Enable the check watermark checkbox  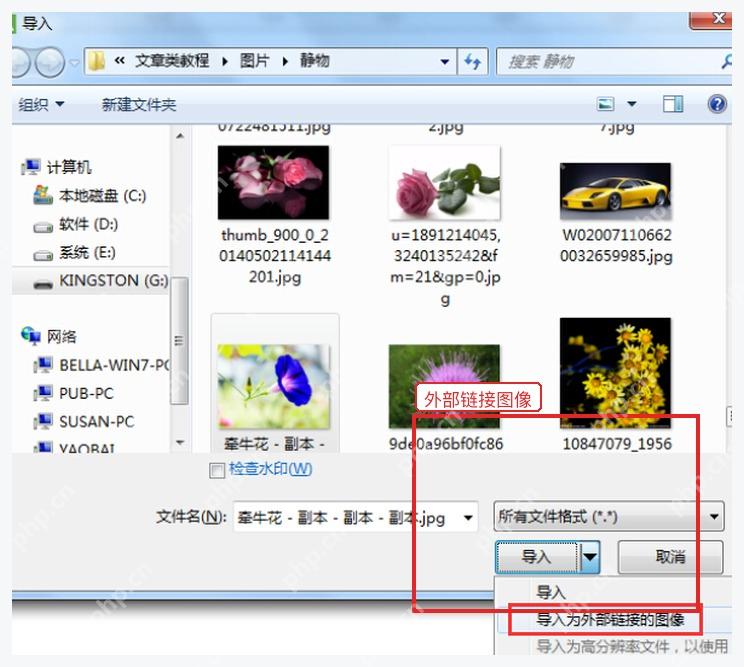tap(217, 471)
